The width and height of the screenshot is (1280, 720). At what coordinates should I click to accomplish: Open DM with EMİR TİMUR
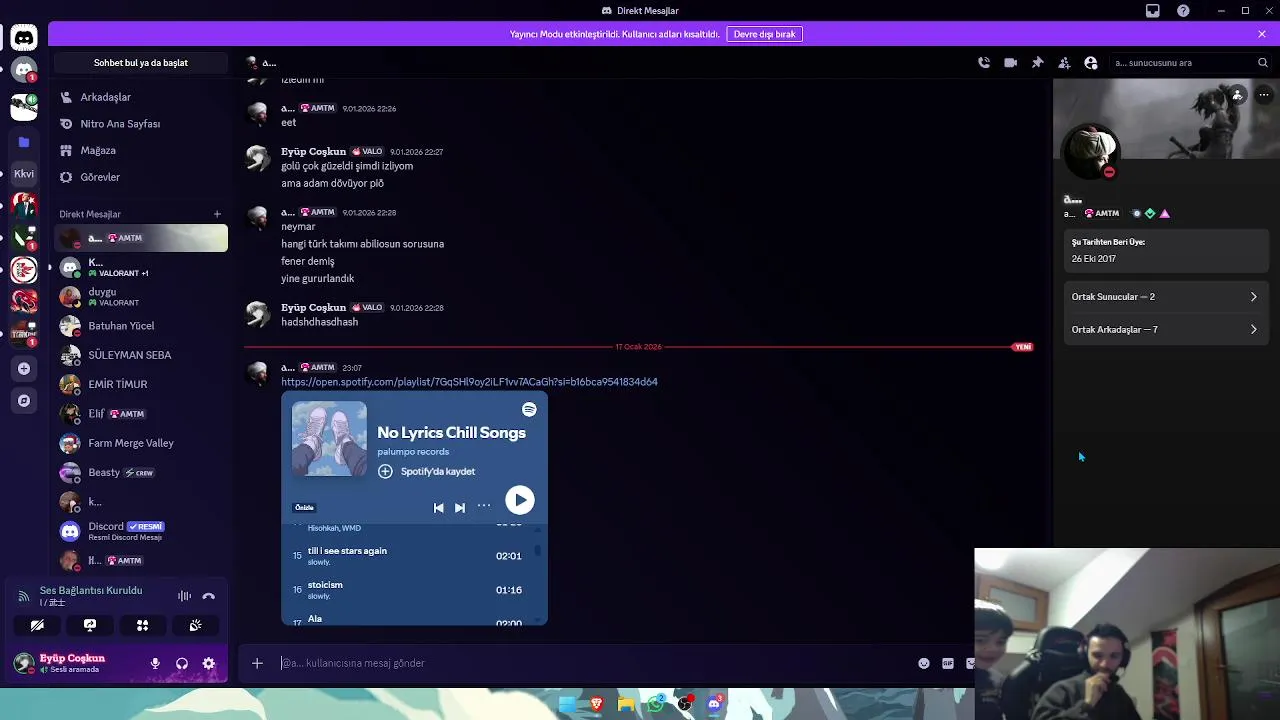point(141,384)
